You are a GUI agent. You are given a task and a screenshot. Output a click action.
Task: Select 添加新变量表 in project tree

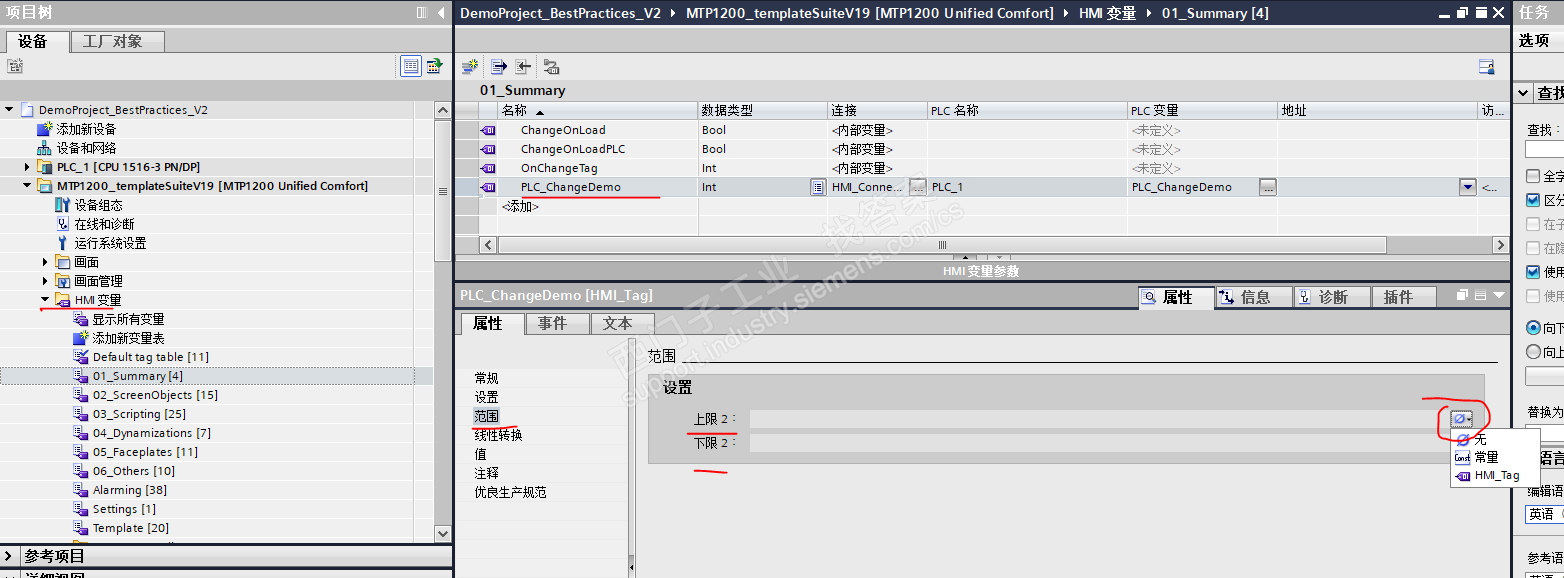tap(128, 338)
